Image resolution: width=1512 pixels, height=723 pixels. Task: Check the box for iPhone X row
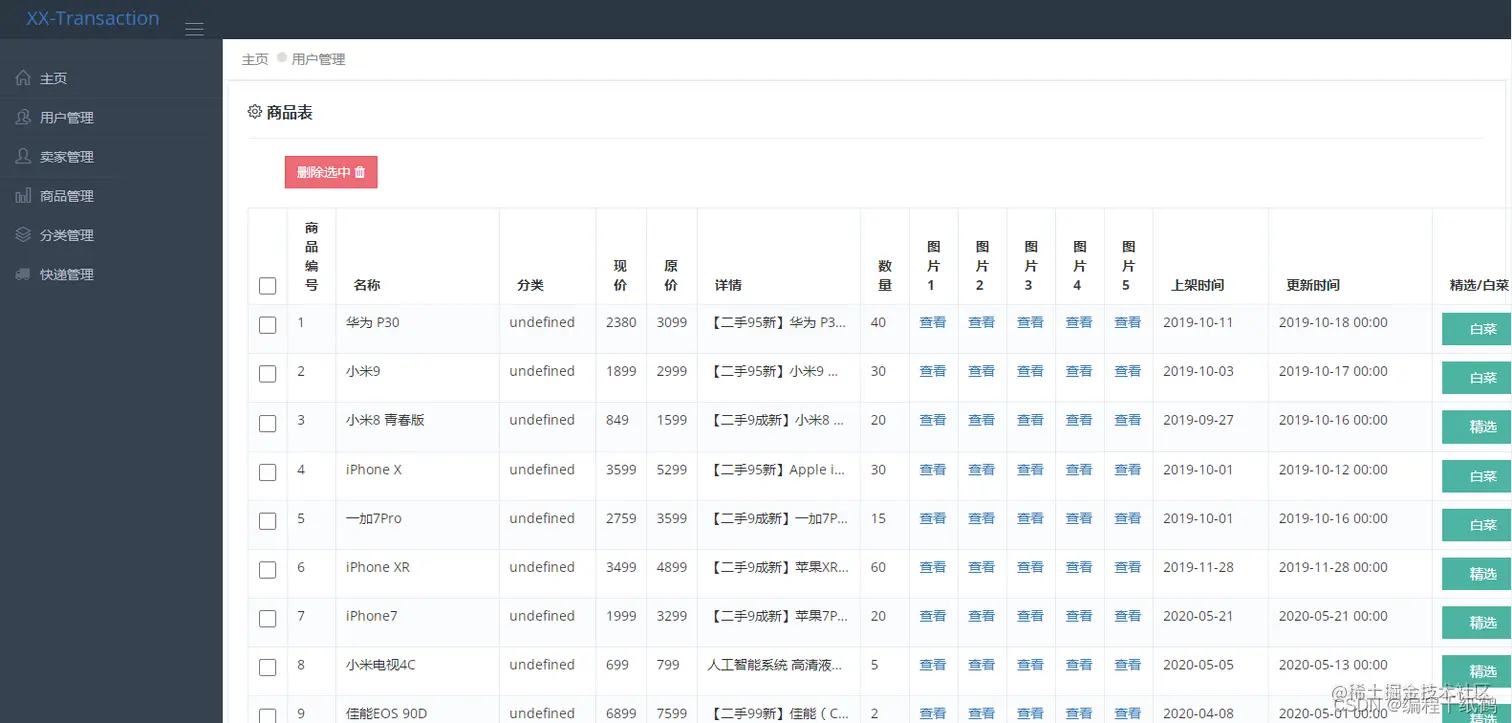point(267,472)
